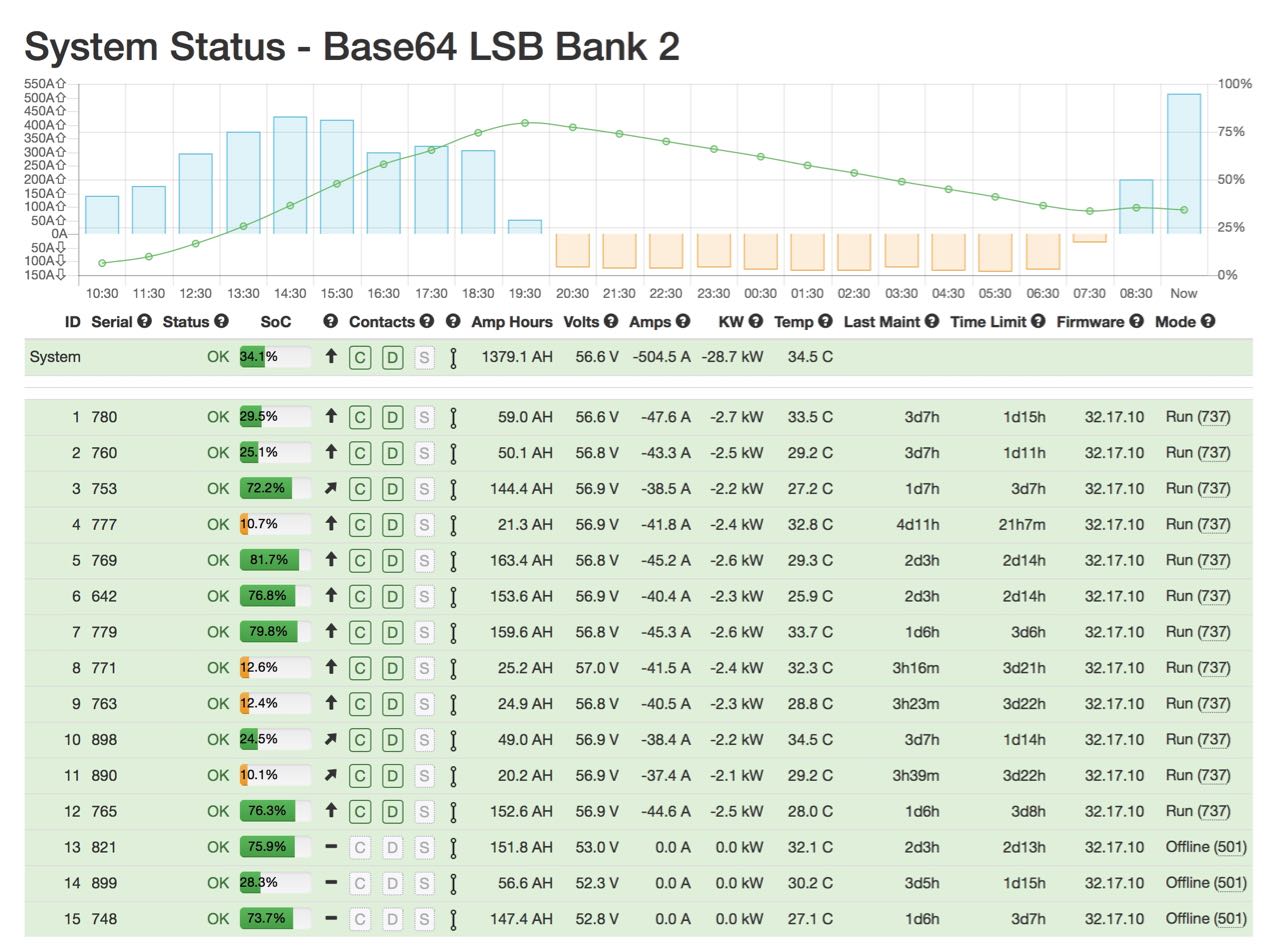
Task: Click the thermometer icon in System row
Action: click(453, 357)
